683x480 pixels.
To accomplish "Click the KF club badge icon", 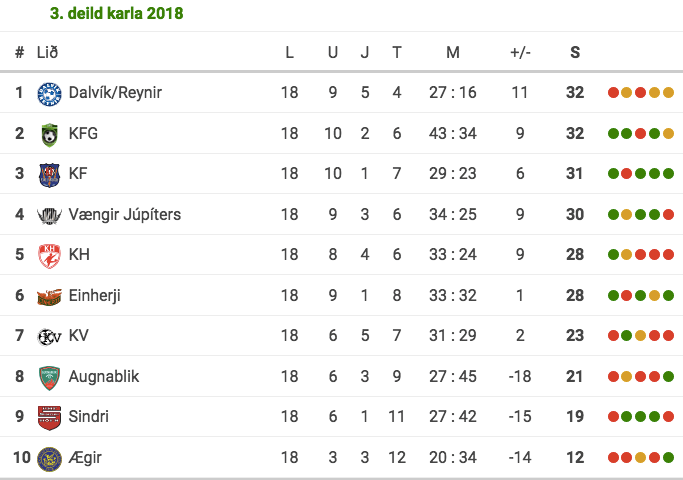I will pos(49,174).
